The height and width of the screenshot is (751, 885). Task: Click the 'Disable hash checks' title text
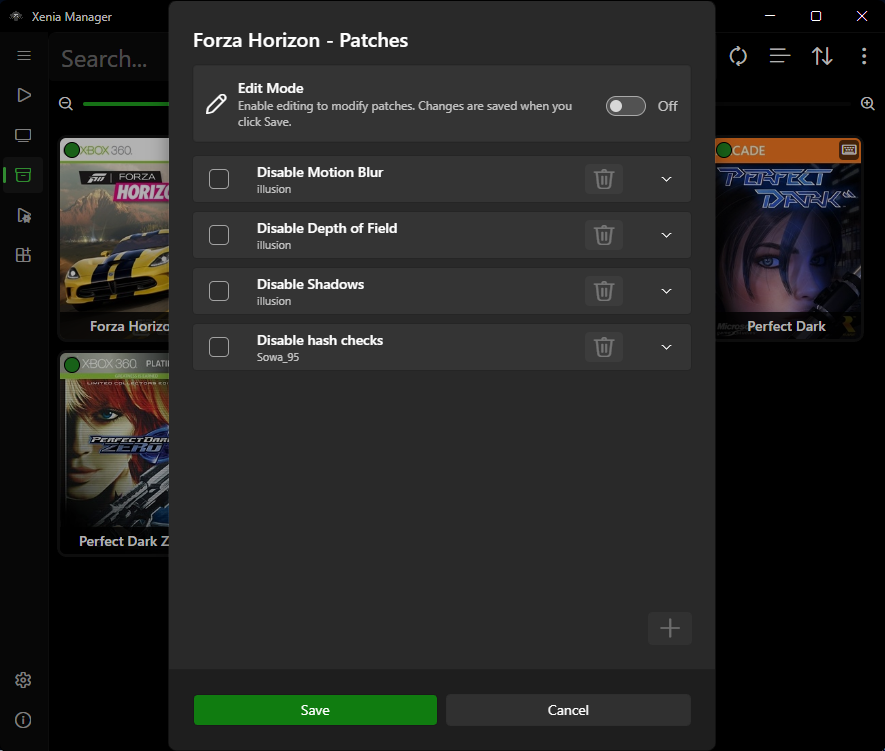point(319,340)
